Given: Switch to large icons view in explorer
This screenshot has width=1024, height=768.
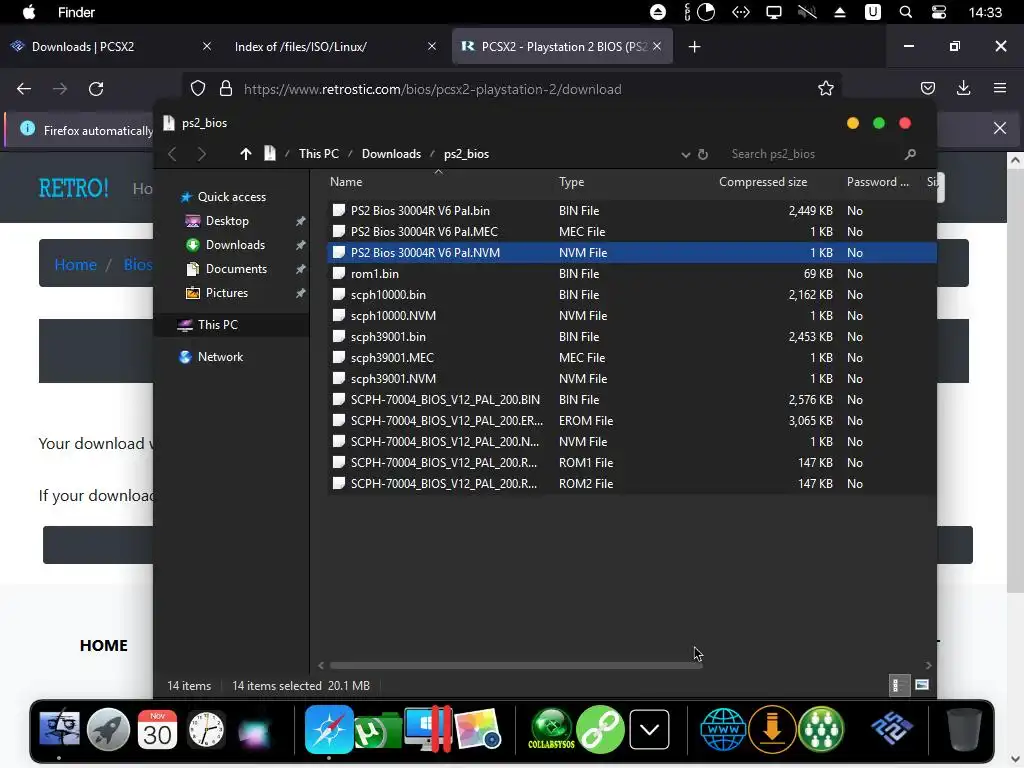Looking at the screenshot, I should coord(922,685).
